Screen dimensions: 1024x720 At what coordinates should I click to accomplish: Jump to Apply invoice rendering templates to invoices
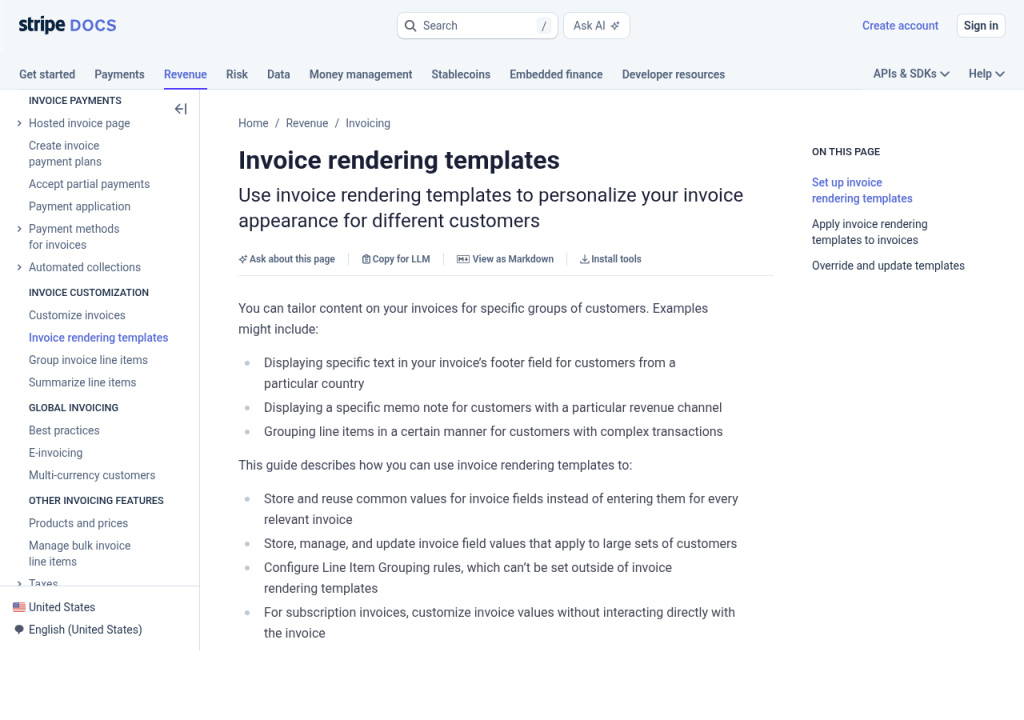click(x=869, y=232)
